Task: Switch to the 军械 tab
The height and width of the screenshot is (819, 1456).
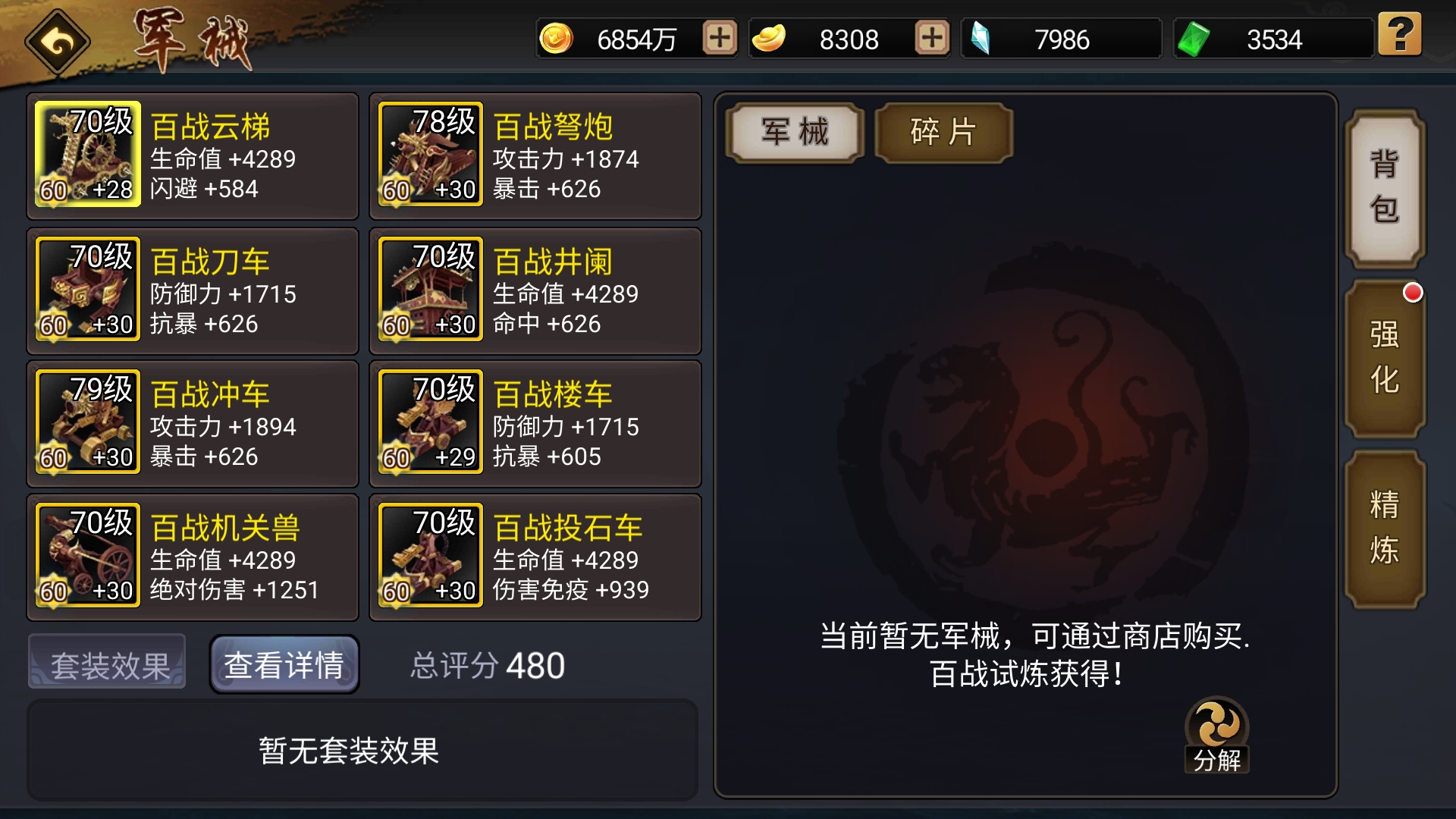Action: coord(795,132)
